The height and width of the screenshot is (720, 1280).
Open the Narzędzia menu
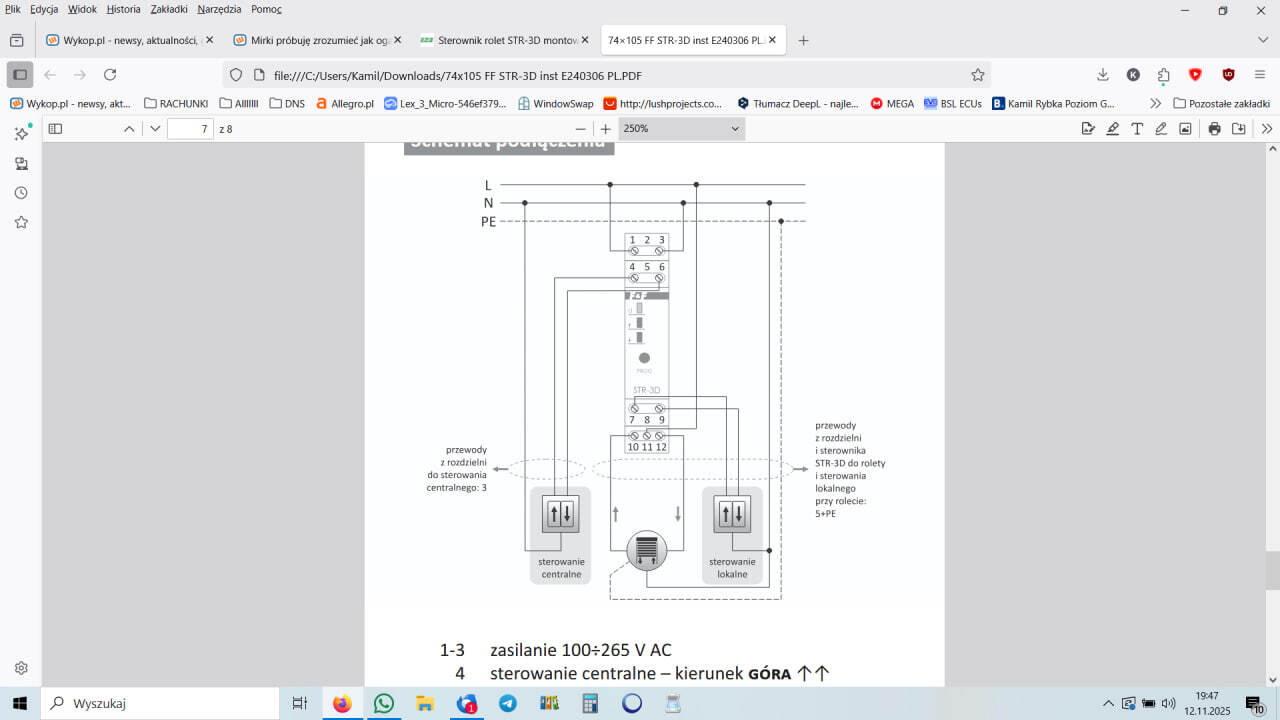pos(219,9)
